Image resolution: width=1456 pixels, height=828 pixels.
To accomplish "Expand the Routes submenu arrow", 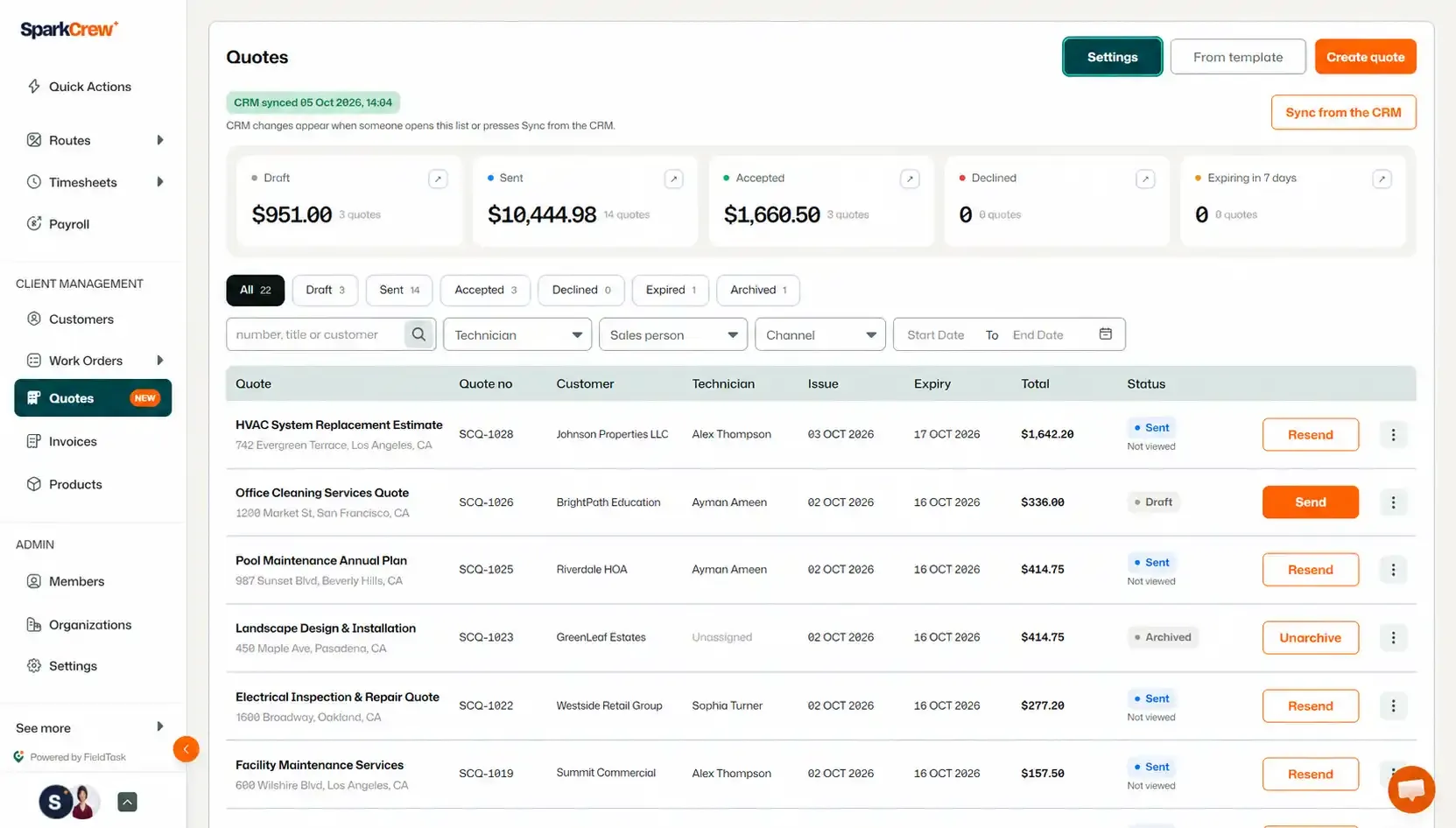I will pos(160,140).
